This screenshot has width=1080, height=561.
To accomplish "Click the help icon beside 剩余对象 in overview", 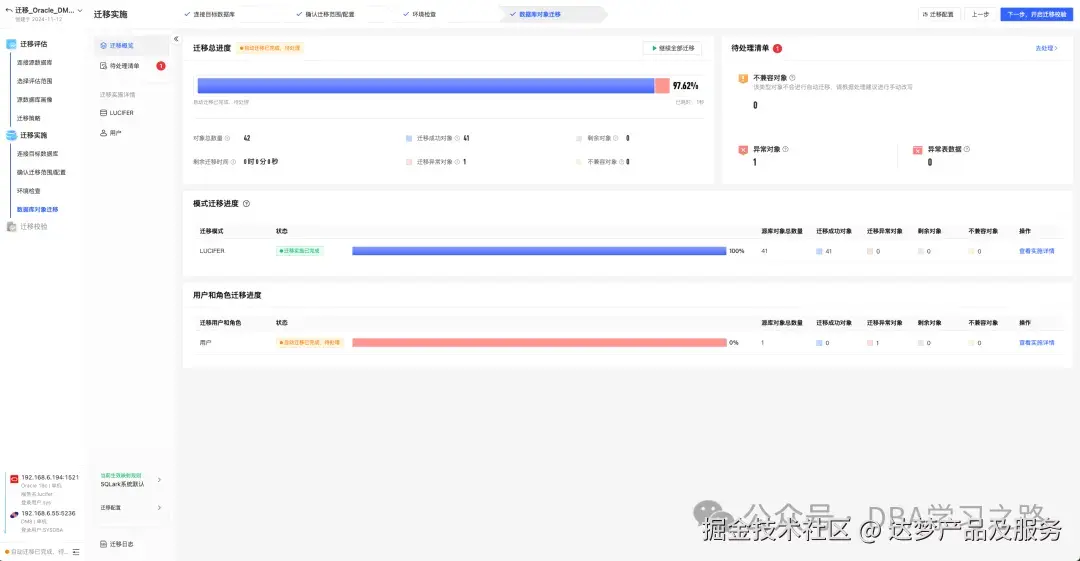I will pos(616,139).
